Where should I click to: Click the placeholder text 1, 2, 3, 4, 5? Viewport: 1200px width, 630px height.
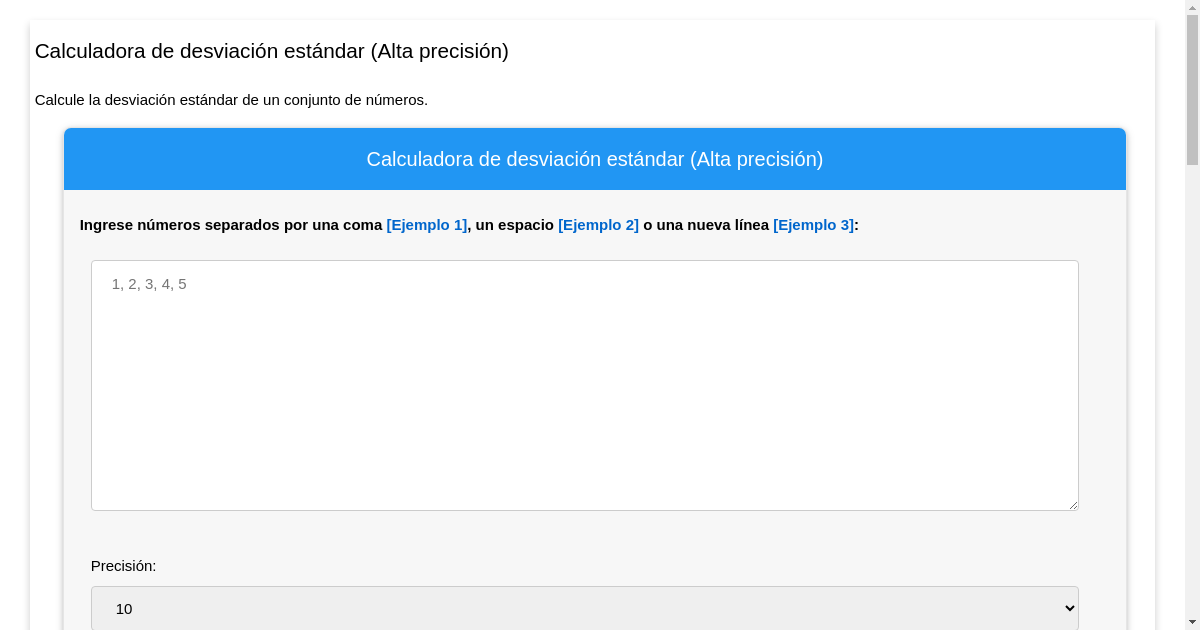coord(149,284)
